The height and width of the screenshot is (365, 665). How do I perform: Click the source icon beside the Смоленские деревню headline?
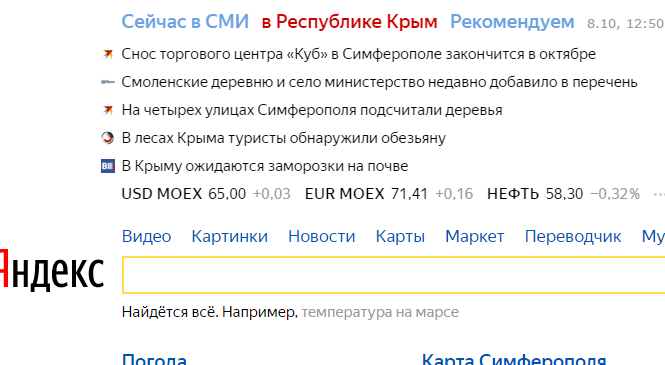coord(108,82)
